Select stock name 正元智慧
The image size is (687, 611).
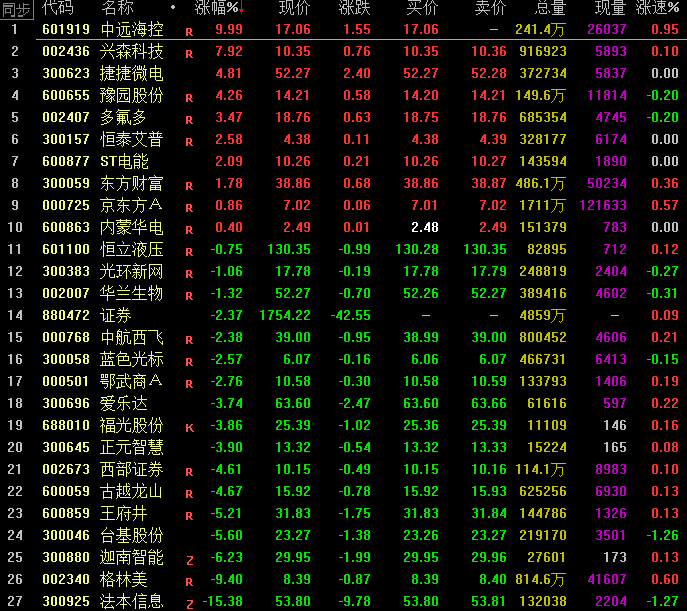[132, 447]
